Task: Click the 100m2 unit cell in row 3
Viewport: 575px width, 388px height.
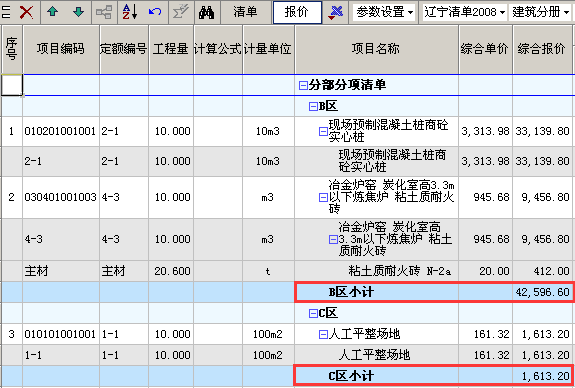Action: (x=268, y=334)
